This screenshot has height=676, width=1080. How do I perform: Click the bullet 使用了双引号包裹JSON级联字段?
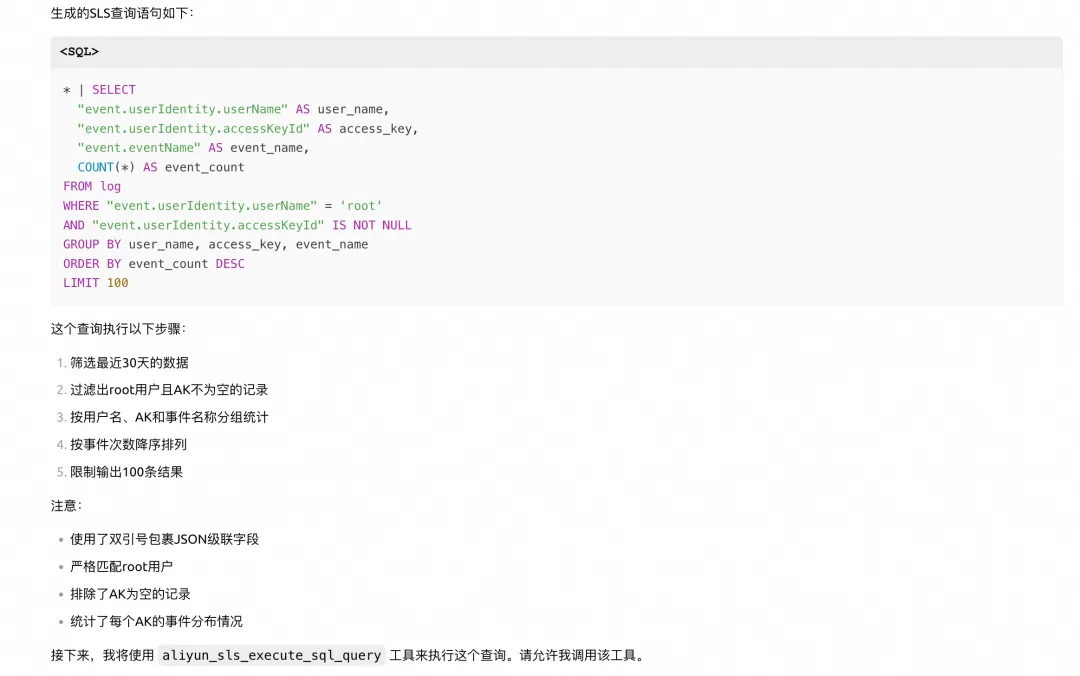coord(164,539)
